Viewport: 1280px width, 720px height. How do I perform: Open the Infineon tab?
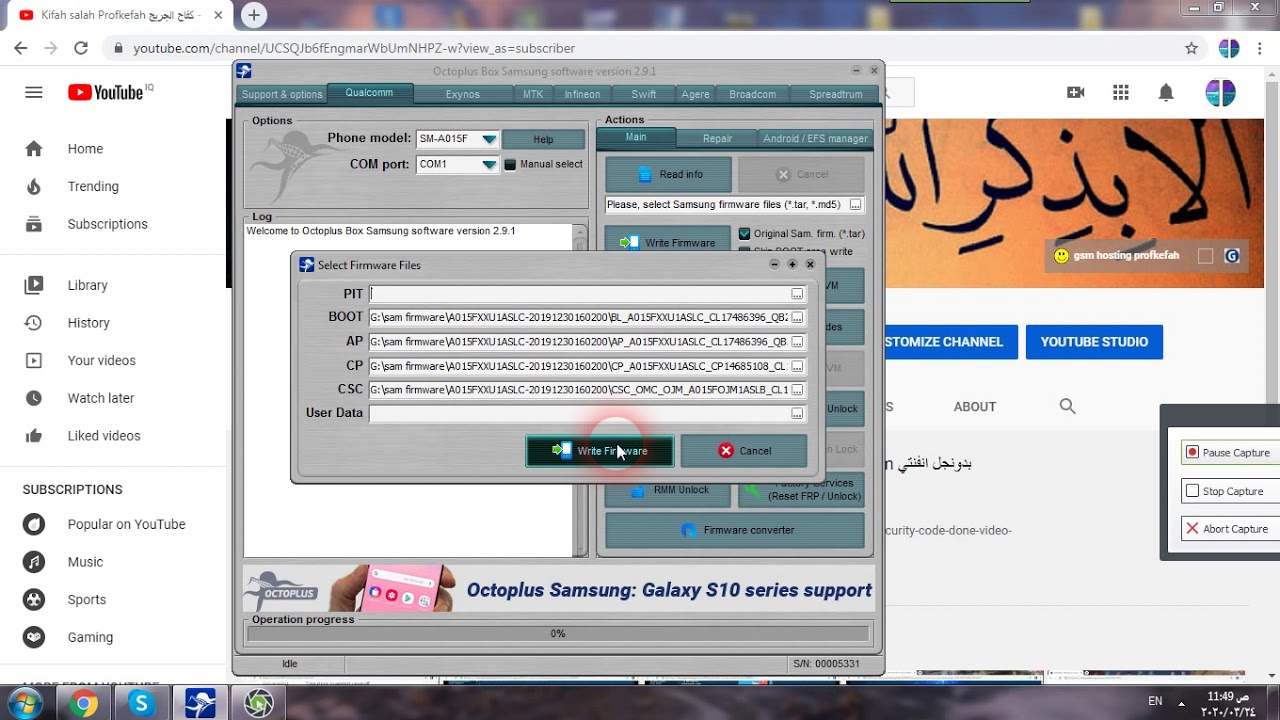click(x=582, y=94)
